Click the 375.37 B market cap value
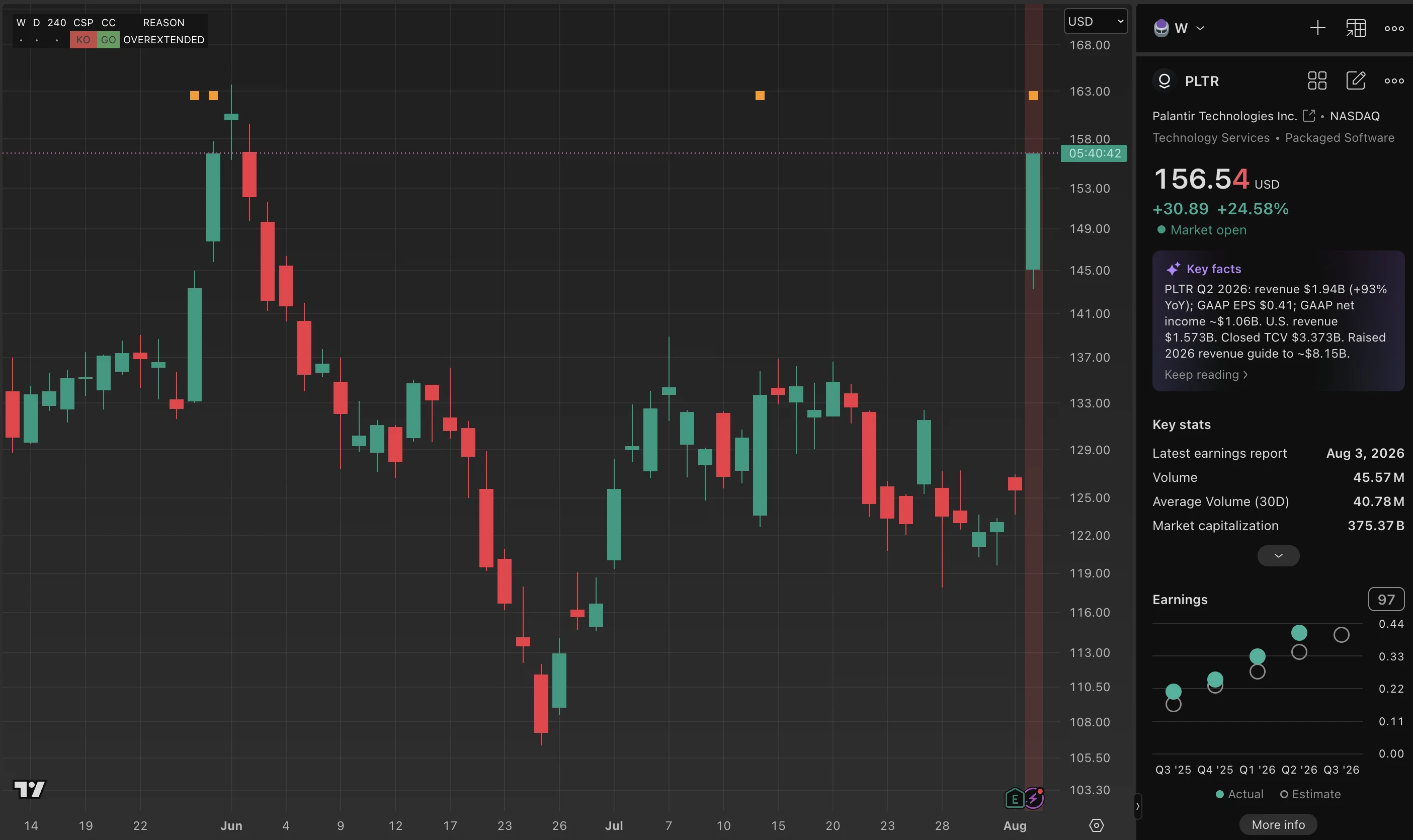The width and height of the screenshot is (1413, 840). point(1376,525)
